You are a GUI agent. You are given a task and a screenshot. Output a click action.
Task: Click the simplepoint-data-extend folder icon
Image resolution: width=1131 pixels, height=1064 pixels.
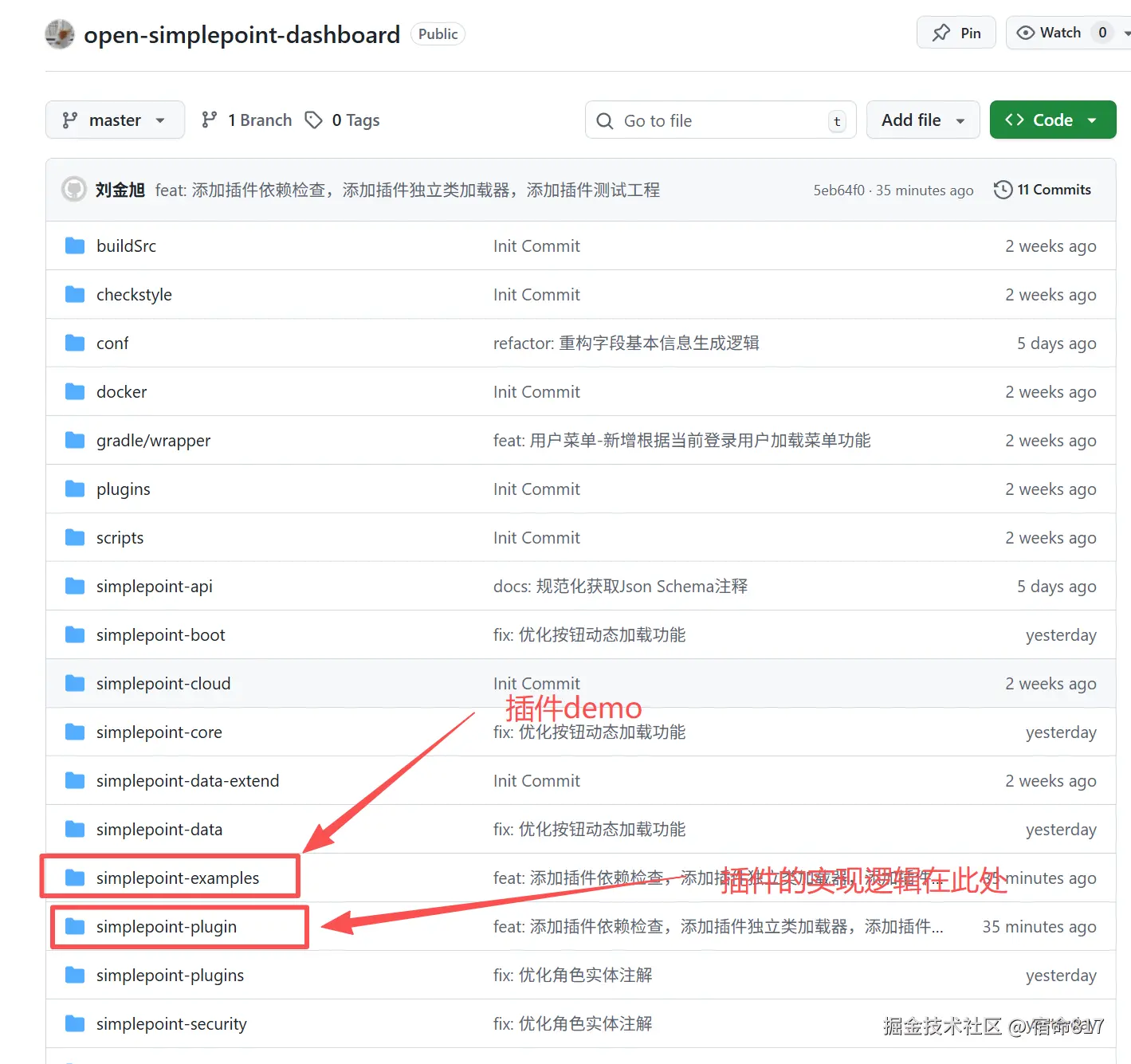tap(75, 780)
